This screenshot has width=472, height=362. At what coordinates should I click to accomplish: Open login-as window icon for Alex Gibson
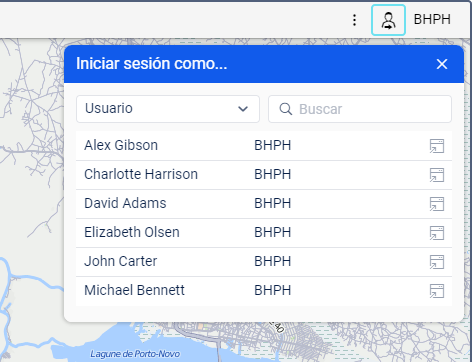click(437, 146)
